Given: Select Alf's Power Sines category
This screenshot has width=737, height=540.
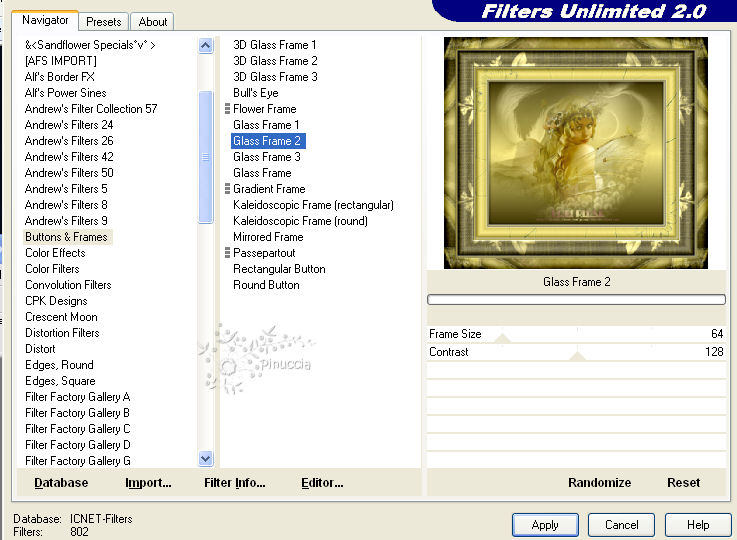Looking at the screenshot, I should (65, 93).
